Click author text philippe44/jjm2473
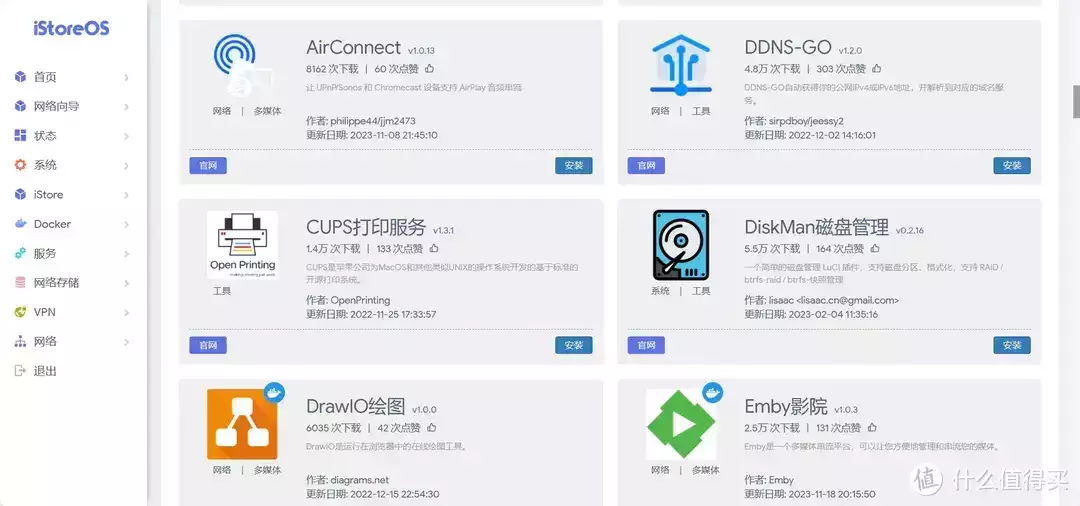1080x506 pixels. pyautogui.click(x=373, y=120)
